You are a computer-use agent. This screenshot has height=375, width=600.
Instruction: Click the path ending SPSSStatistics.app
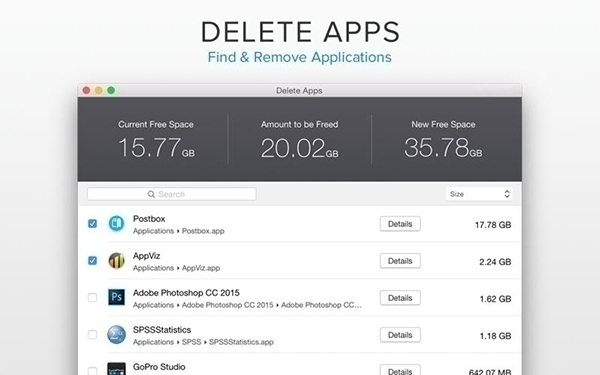point(203,342)
